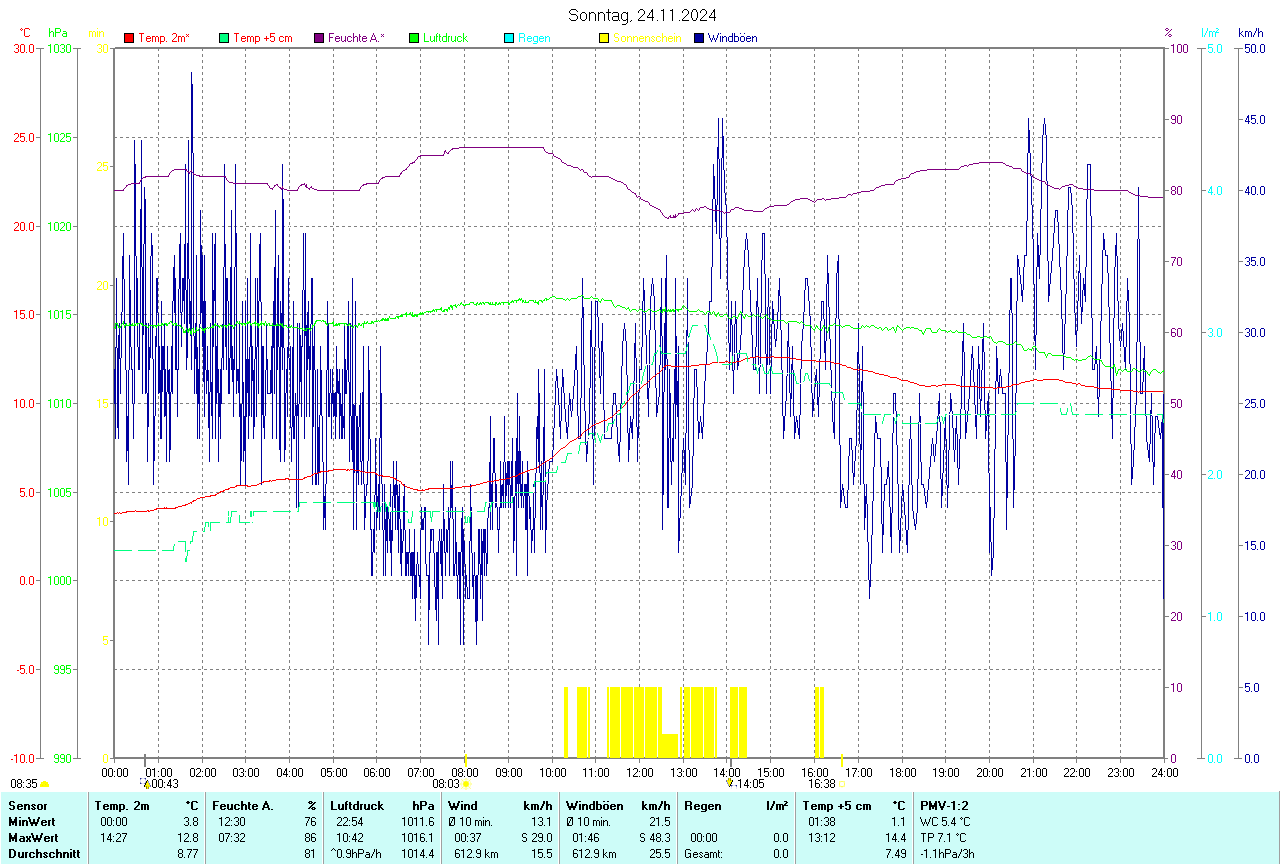Click the average pressure value 1014.4

pyautogui.click(x=417, y=853)
